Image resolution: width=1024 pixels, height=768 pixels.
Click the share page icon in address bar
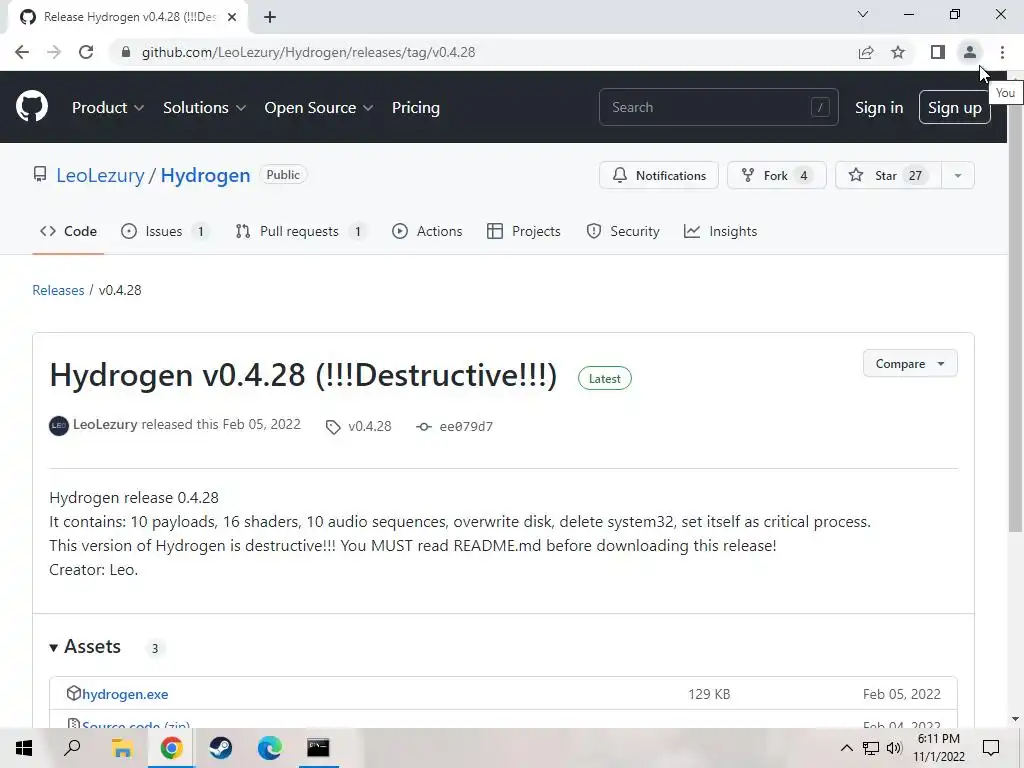866,52
